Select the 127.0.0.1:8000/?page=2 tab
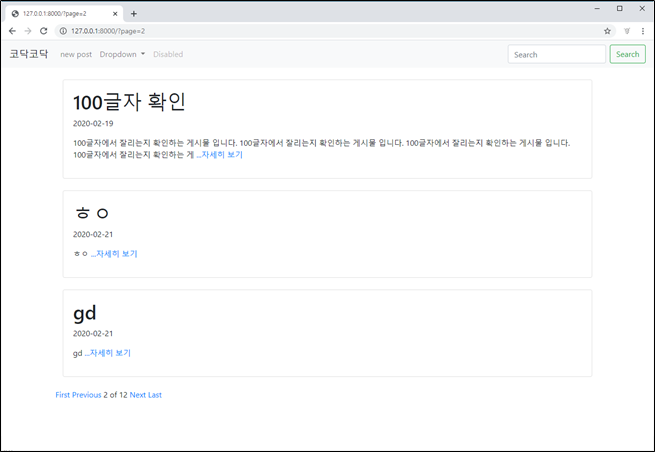 [63, 14]
